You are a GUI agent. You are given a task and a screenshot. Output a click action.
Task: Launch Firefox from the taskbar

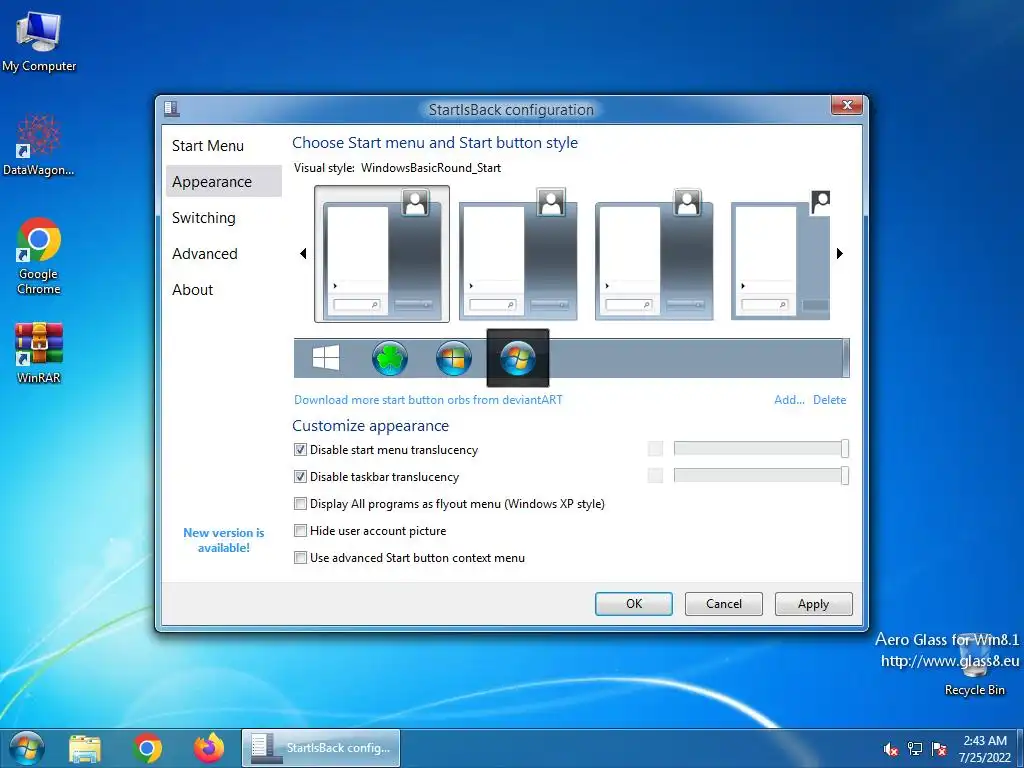[209, 748]
